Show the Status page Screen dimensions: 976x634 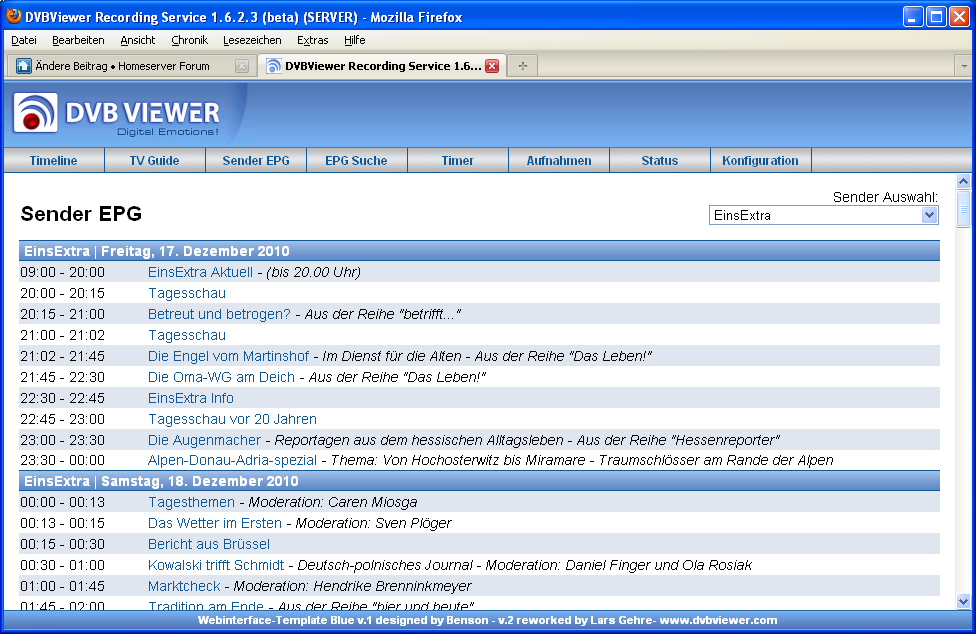(x=660, y=161)
